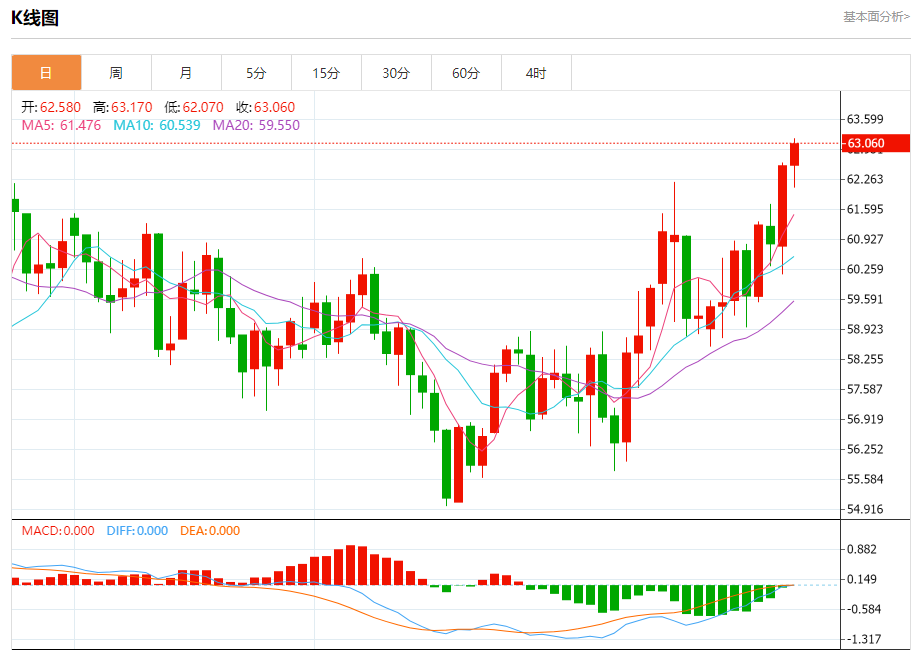Open the 基本面分析 link
Viewport: 916px width, 650px height.
point(876,17)
